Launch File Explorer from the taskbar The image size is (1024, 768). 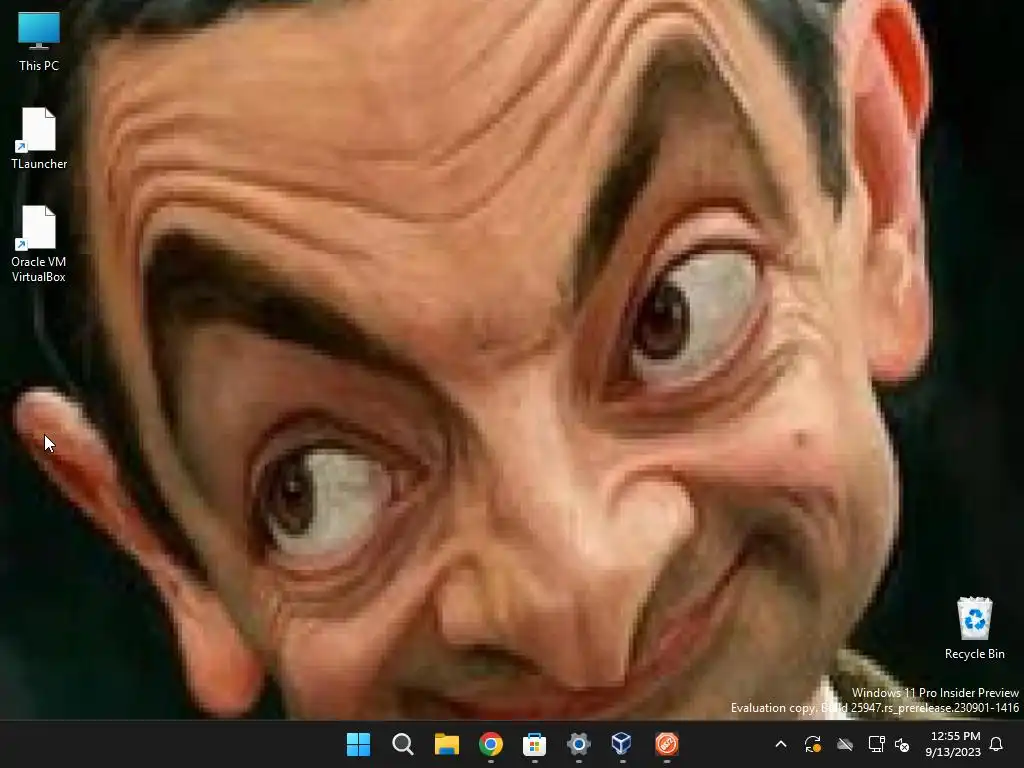tap(447, 744)
